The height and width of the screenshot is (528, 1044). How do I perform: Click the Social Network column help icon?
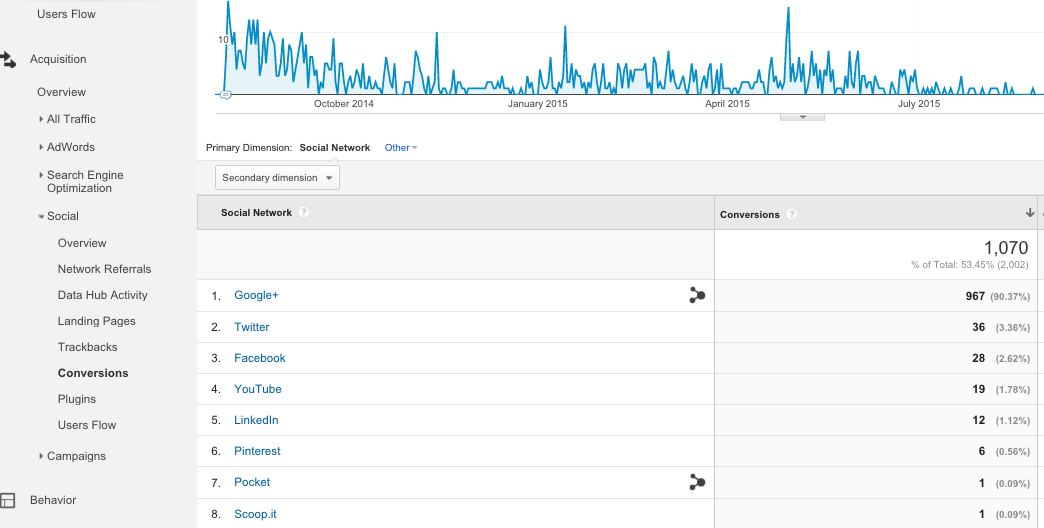click(x=304, y=212)
